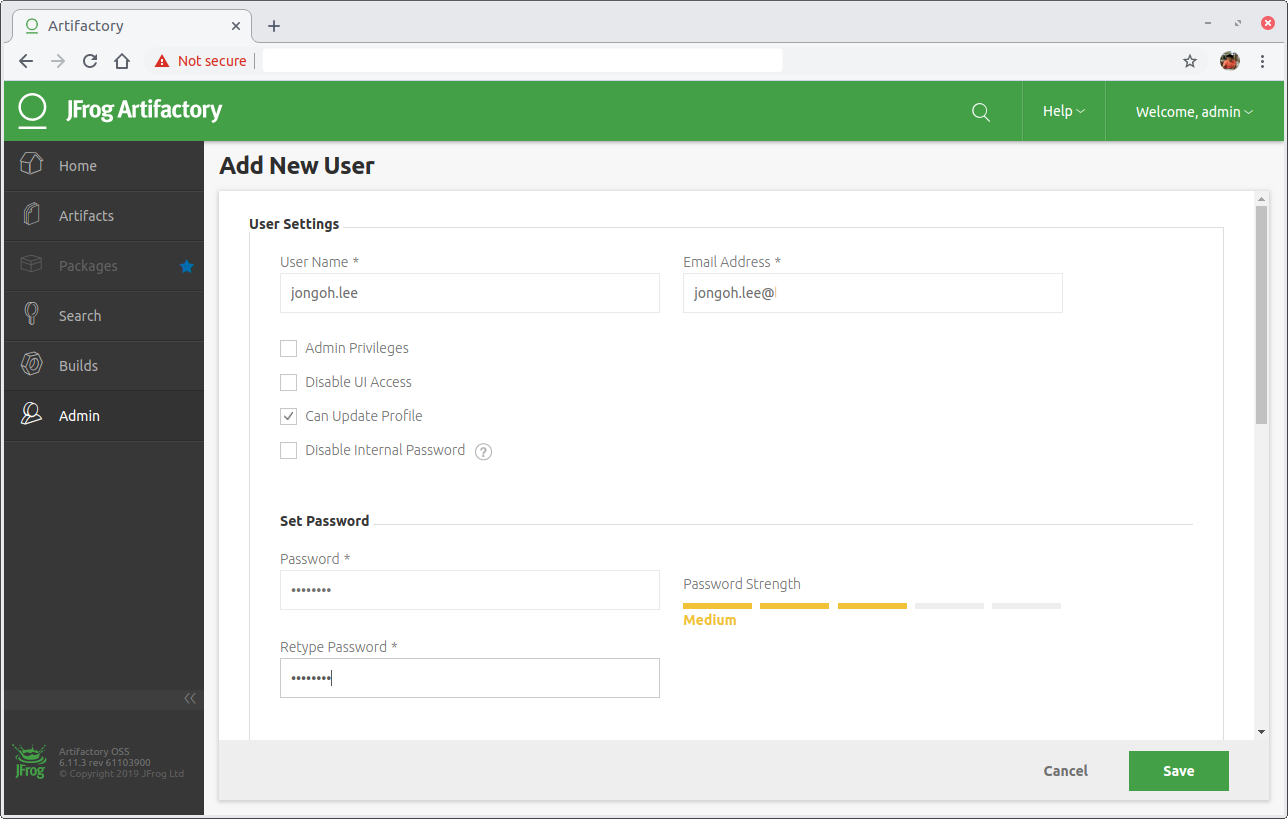Click the Password Strength meter bar

872,606
